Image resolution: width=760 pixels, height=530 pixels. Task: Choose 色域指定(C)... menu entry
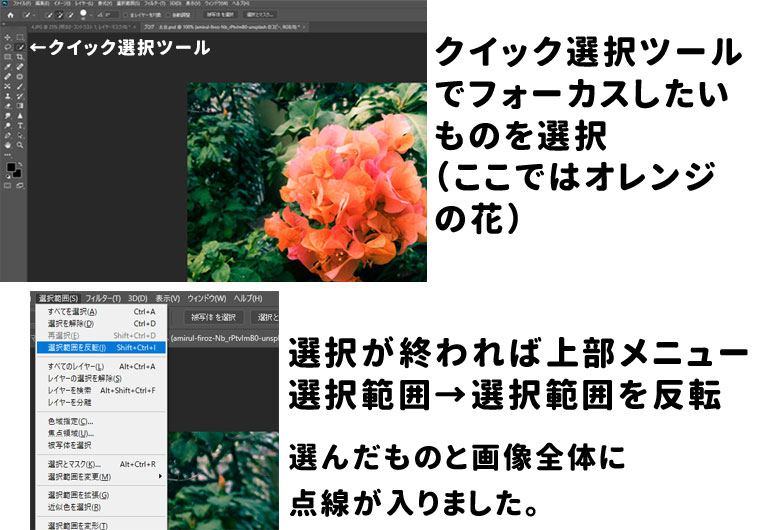coord(101,421)
